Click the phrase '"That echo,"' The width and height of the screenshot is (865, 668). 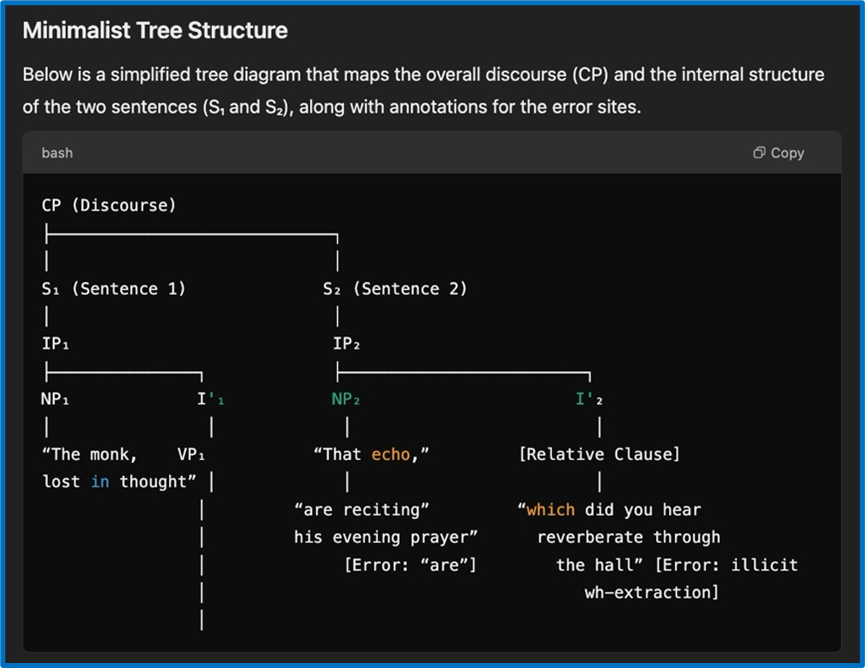click(x=371, y=455)
